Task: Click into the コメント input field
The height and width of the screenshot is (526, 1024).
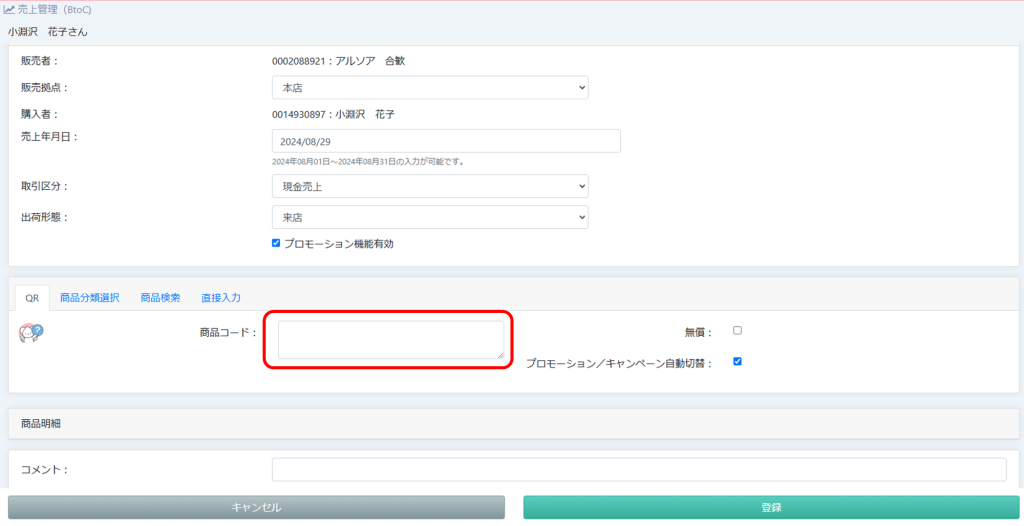Action: (x=639, y=469)
